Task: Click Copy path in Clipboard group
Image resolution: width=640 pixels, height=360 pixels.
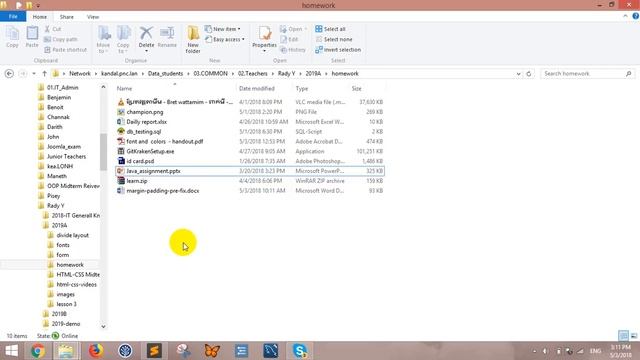Action: (x=61, y=39)
